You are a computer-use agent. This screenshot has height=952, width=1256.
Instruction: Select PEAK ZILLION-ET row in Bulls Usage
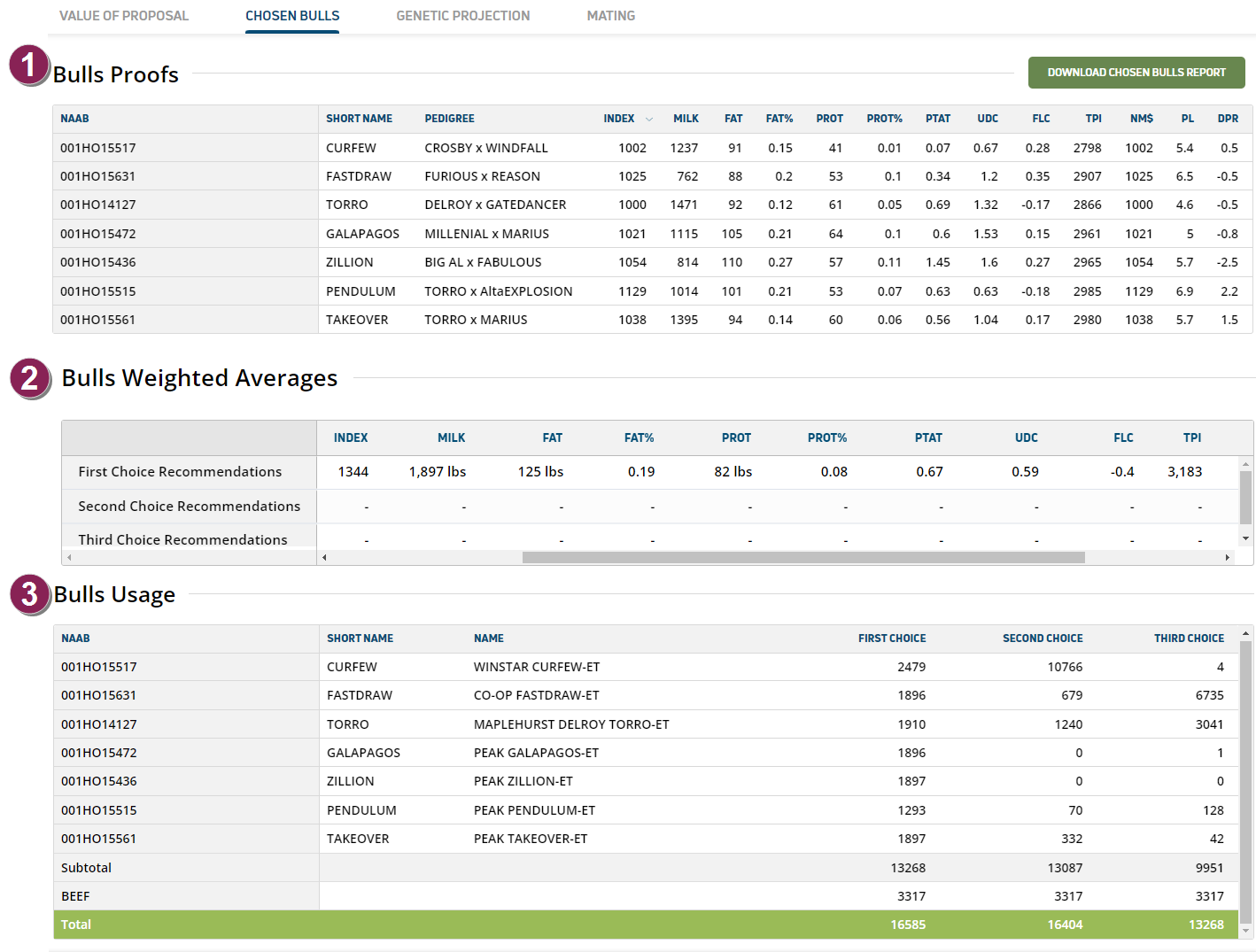(523, 781)
